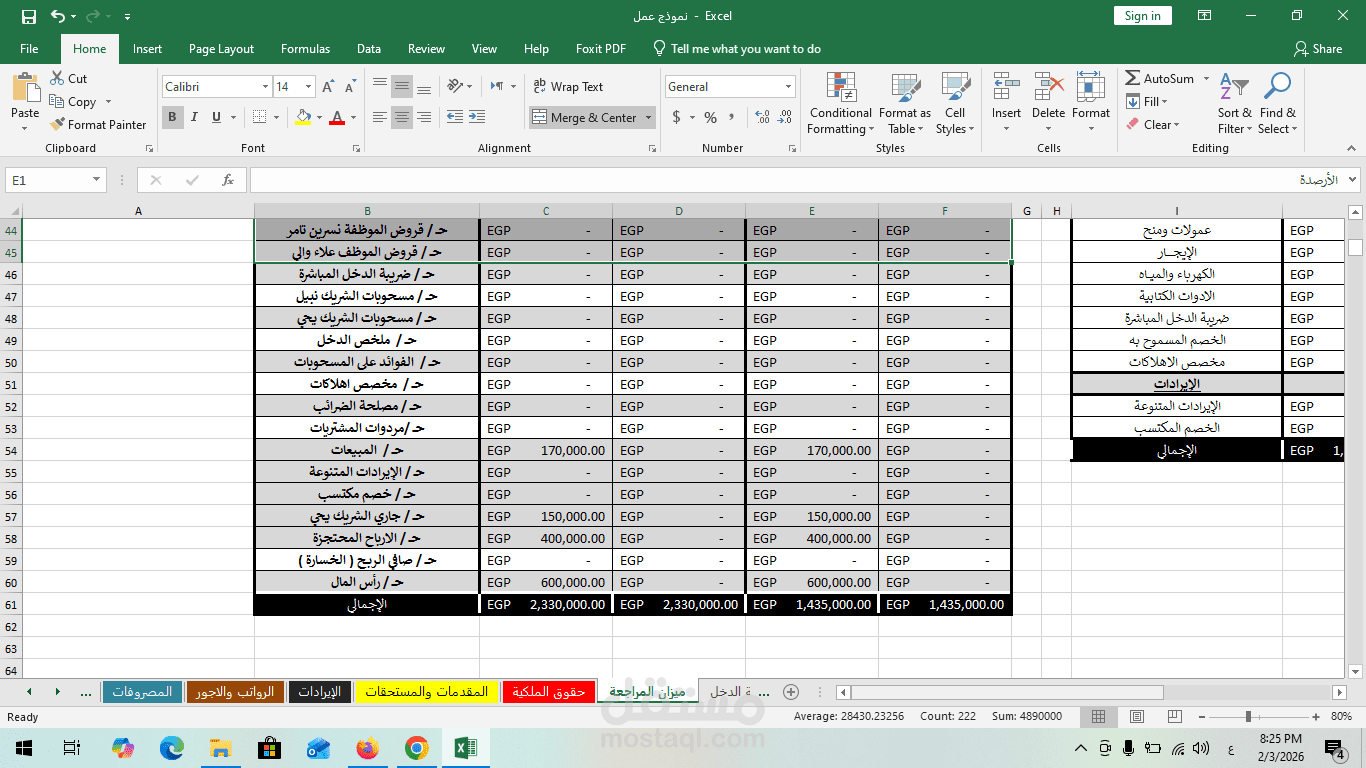Apply the yellow Fill Color
This screenshot has width=1366, height=768.
coord(304,117)
